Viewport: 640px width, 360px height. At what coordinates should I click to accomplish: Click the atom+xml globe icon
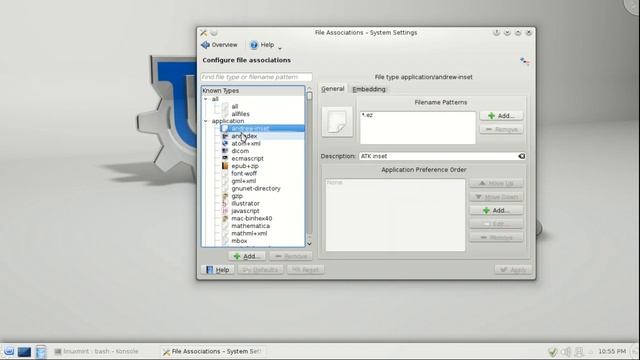coord(225,144)
